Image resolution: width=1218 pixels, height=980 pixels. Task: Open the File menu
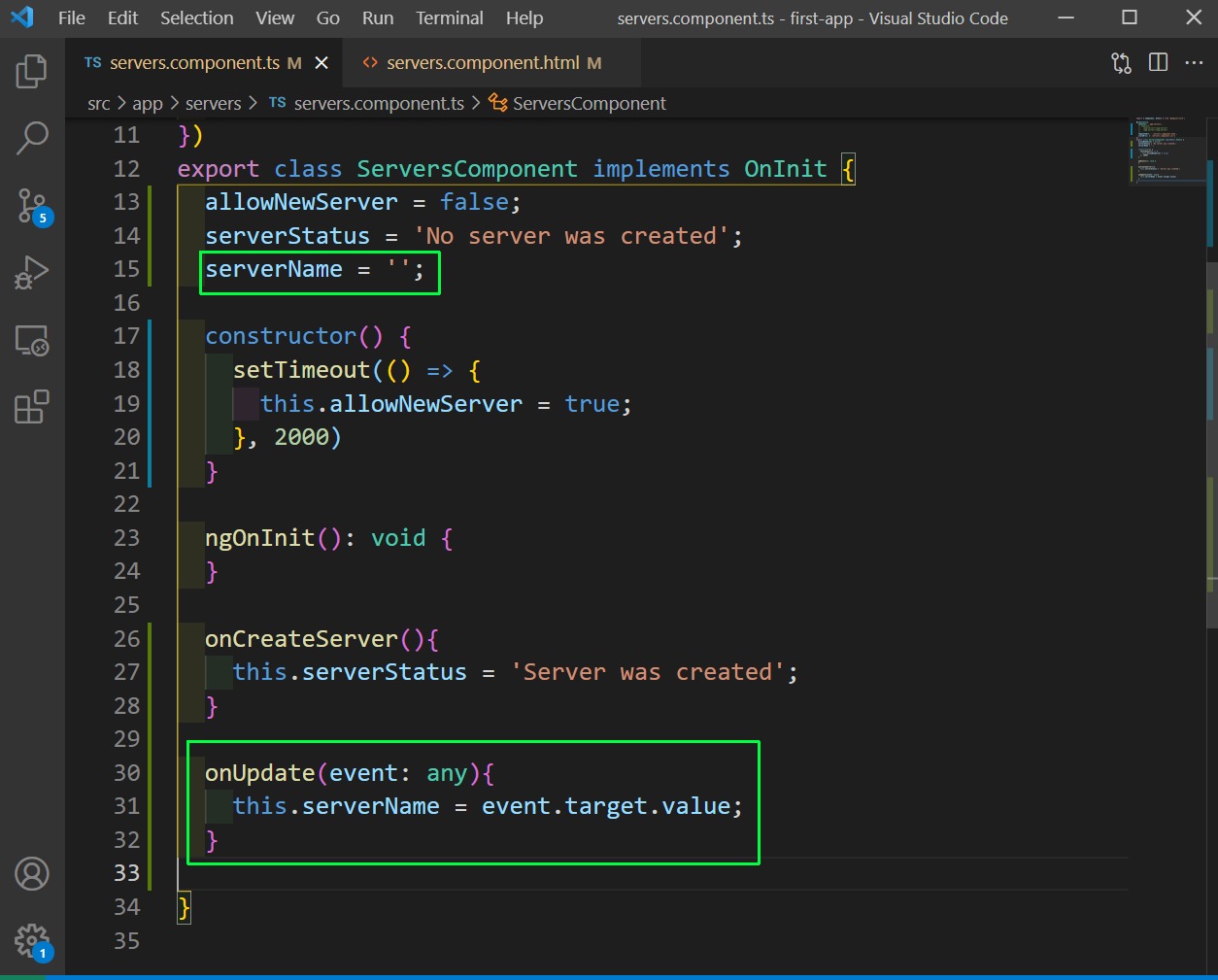pyautogui.click(x=72, y=17)
